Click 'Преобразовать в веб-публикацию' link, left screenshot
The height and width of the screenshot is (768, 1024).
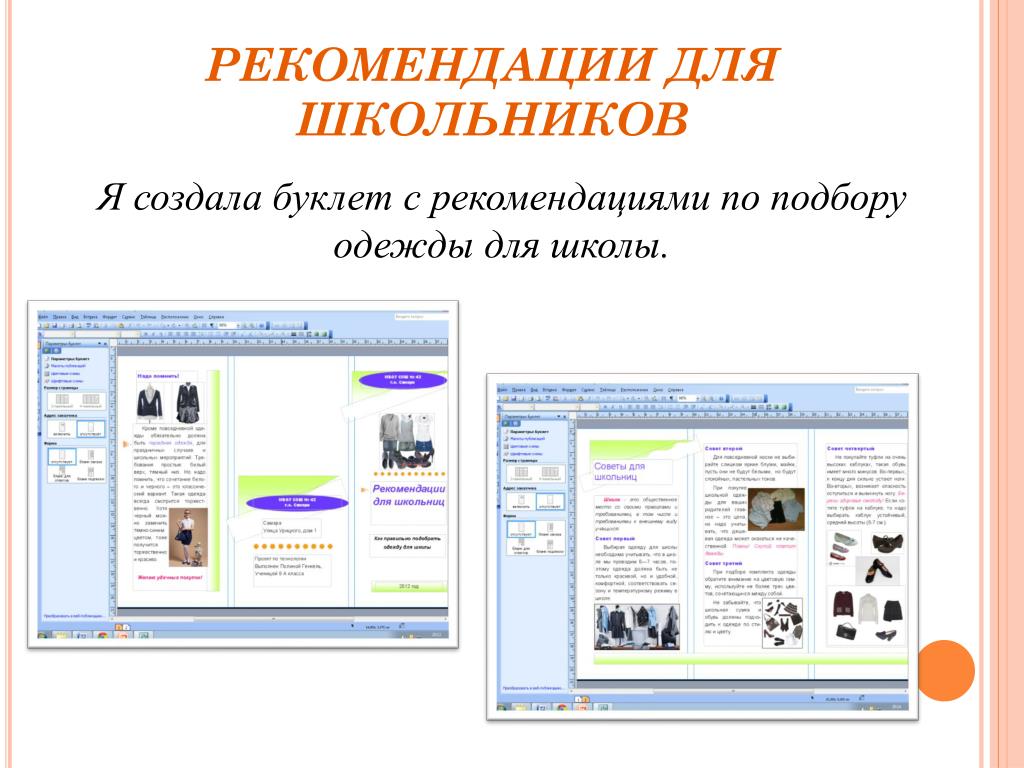click(73, 616)
